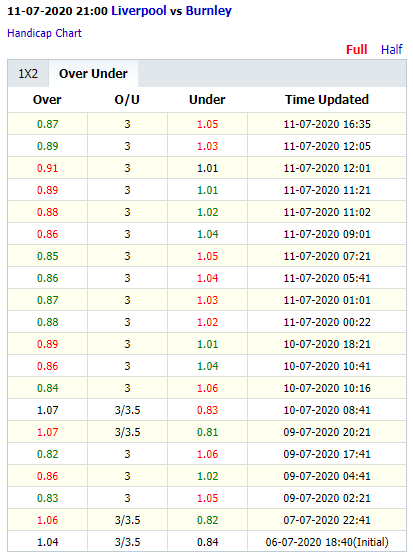Select timestamp 10-07-2020 18:21
The image size is (413, 555).
coord(327,344)
